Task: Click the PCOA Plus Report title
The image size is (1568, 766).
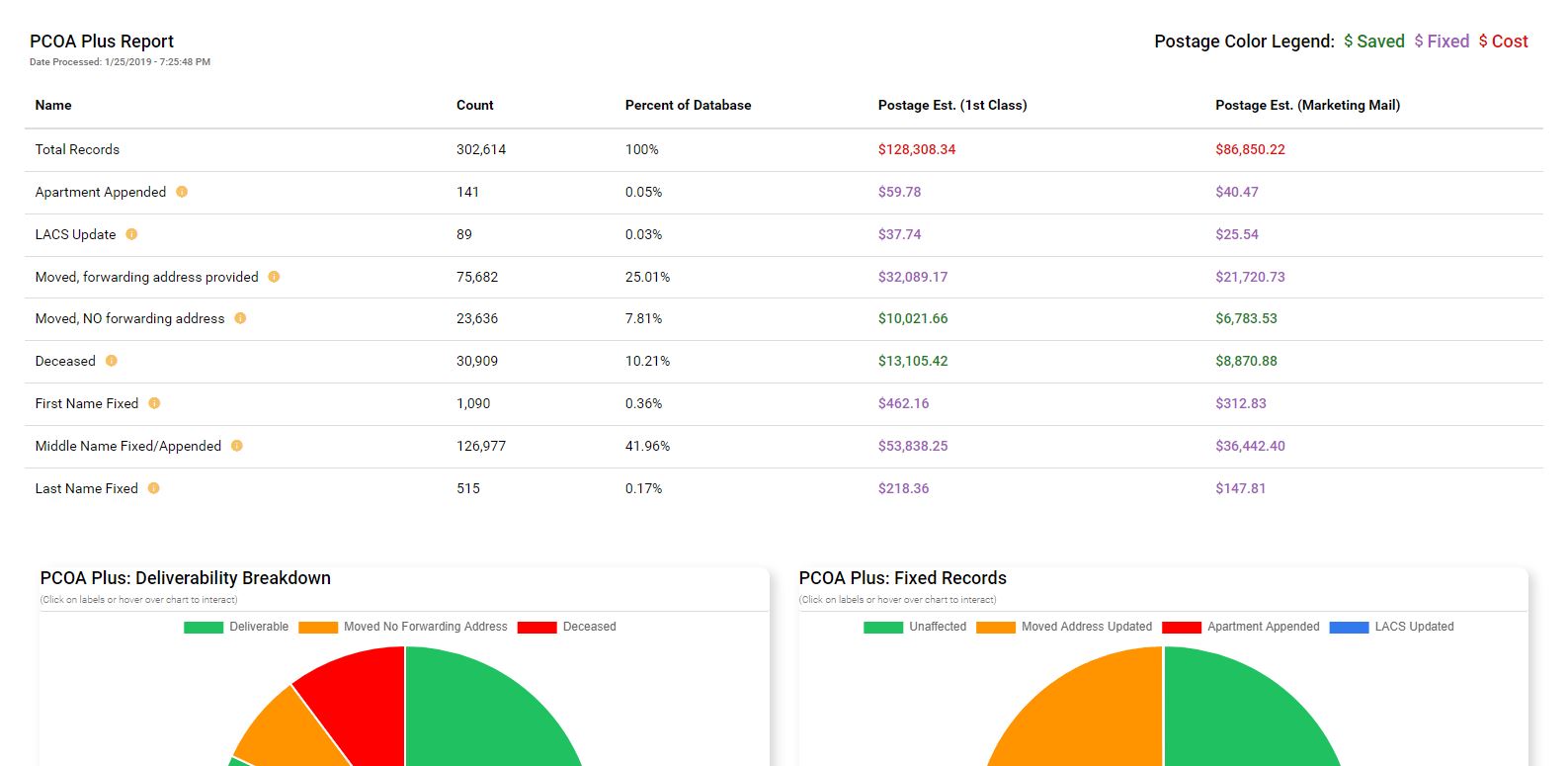Action: (x=102, y=42)
